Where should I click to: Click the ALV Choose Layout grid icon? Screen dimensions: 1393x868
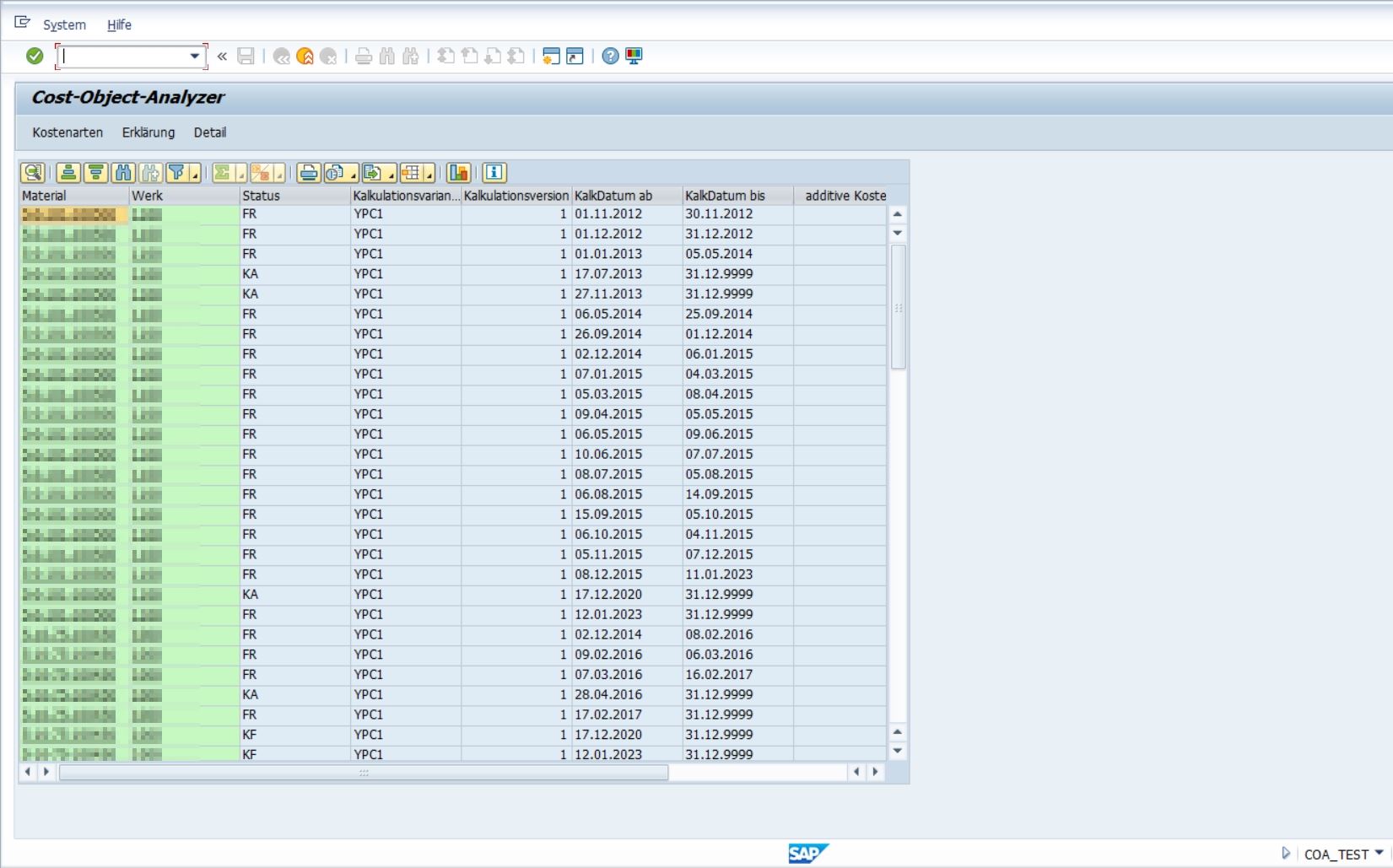(410, 173)
